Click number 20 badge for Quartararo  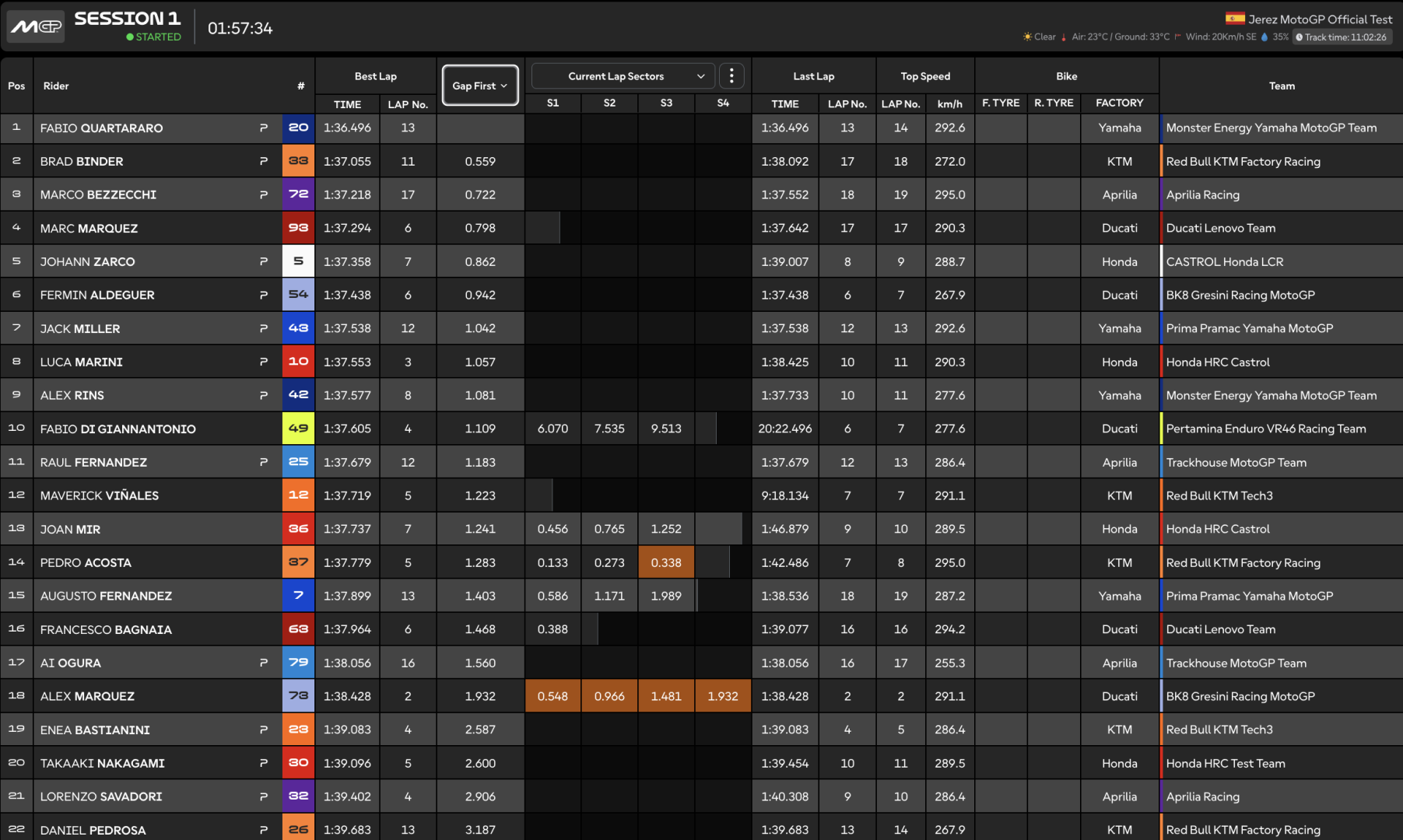tap(298, 128)
